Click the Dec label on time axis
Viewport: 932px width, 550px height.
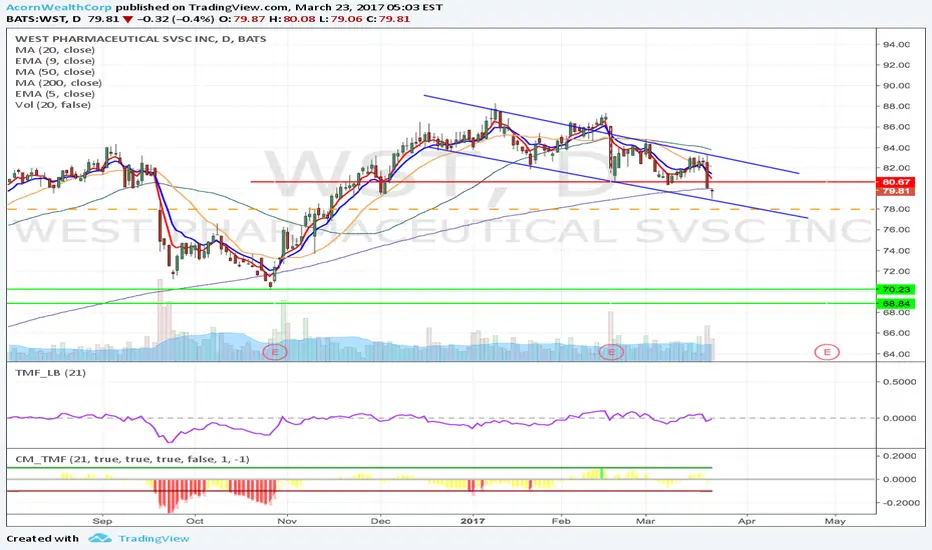point(380,521)
